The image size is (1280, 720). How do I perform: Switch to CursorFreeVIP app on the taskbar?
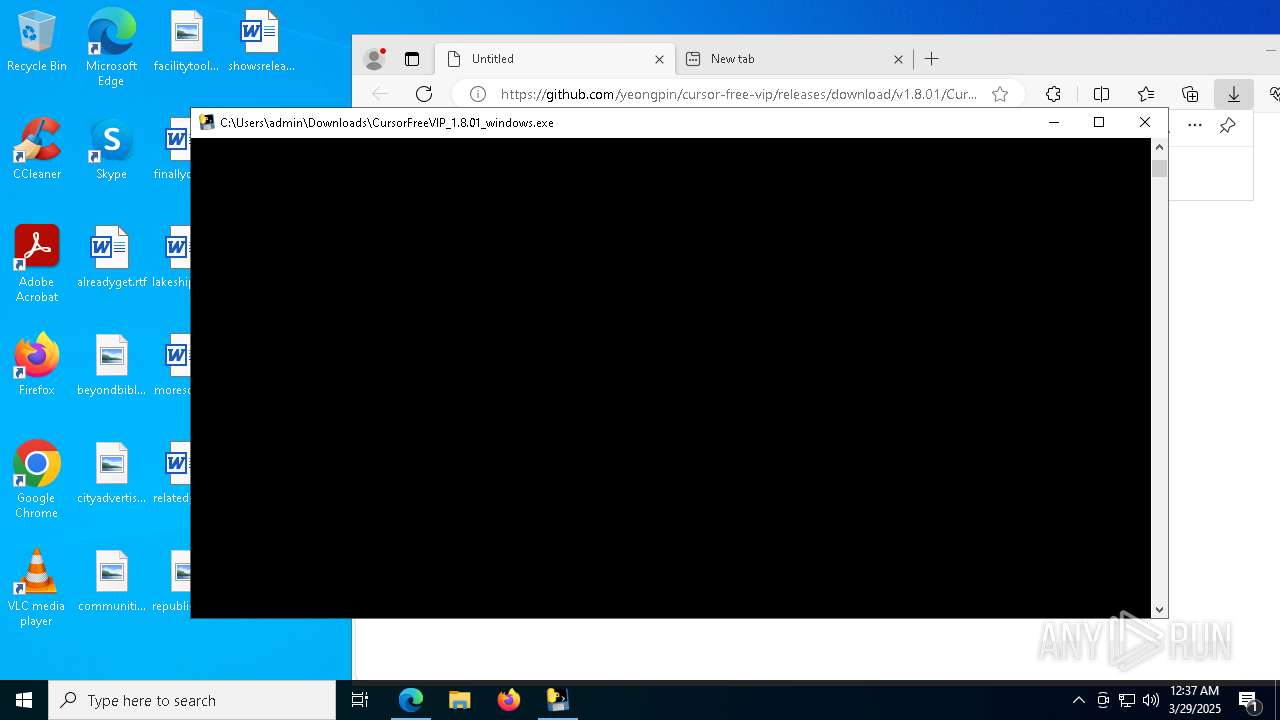558,700
